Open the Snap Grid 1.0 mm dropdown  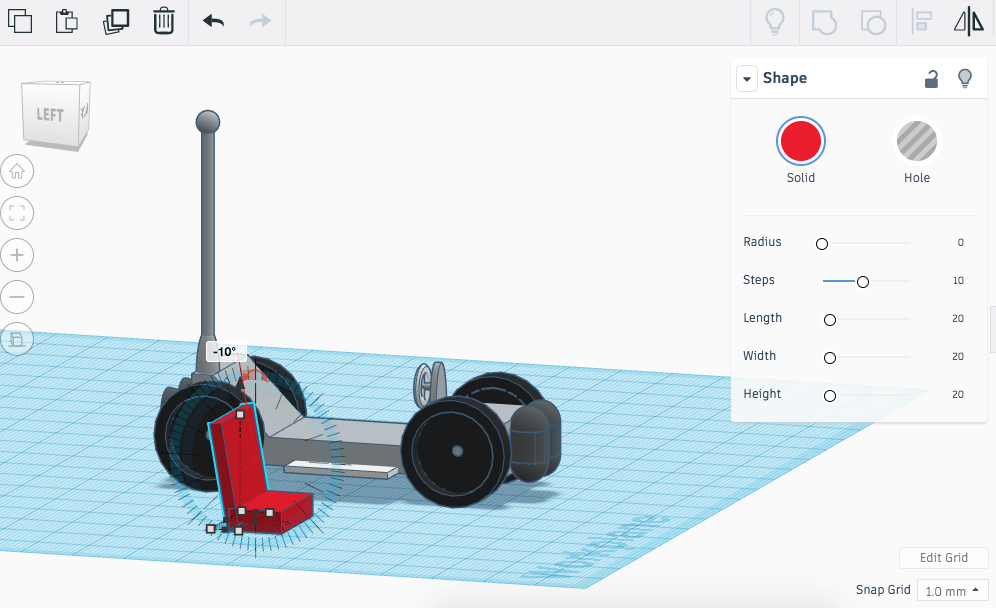click(x=952, y=591)
